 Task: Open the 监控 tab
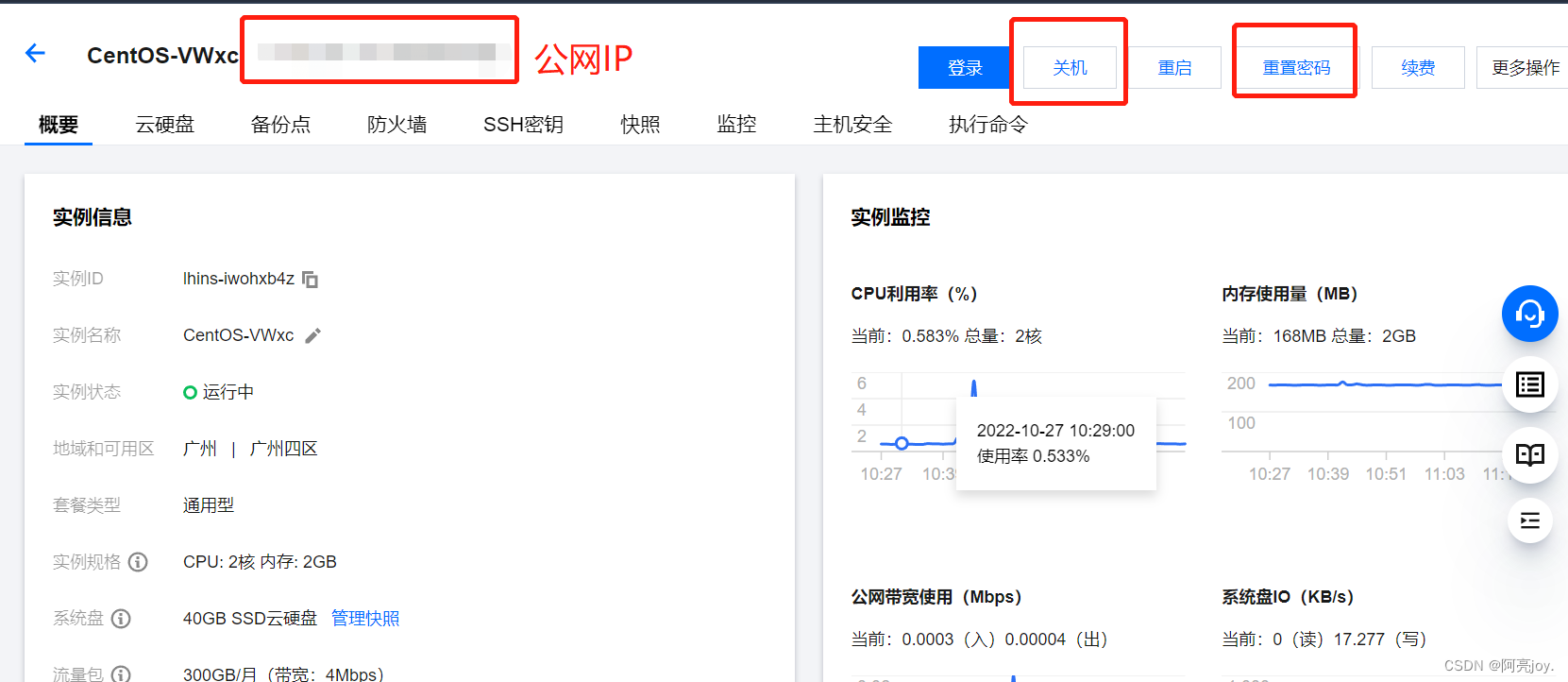point(736,125)
